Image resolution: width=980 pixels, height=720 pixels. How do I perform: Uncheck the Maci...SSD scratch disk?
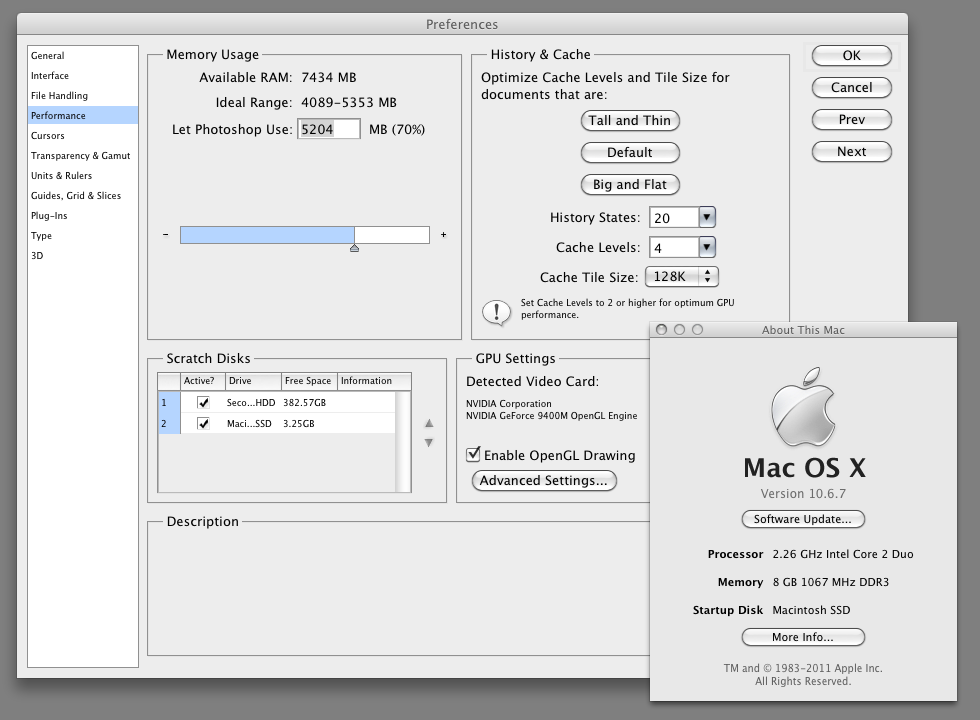point(204,424)
